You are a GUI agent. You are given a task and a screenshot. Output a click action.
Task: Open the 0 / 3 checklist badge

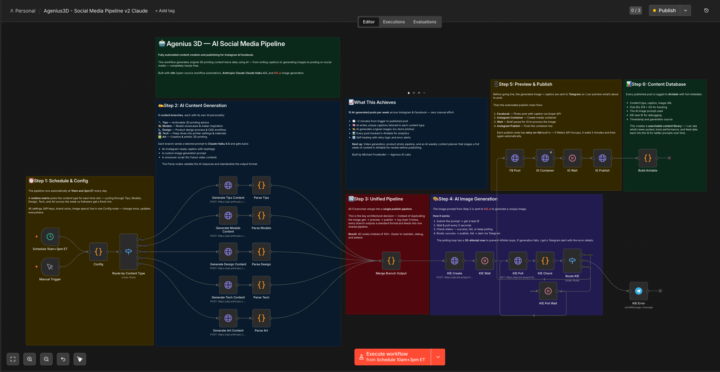point(636,10)
